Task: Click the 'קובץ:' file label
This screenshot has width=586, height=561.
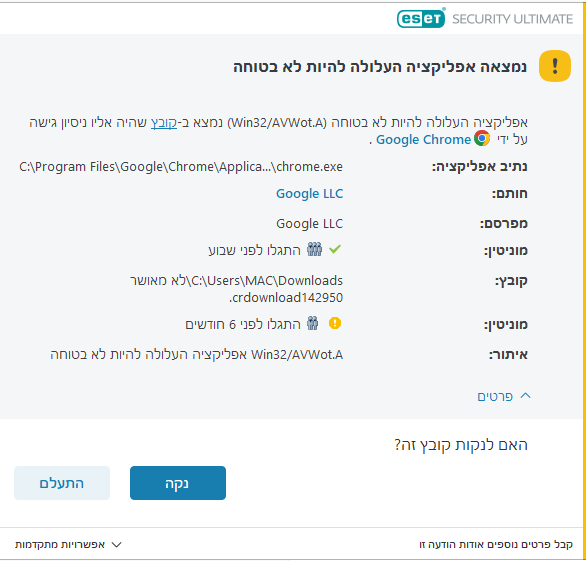Action: (511, 281)
